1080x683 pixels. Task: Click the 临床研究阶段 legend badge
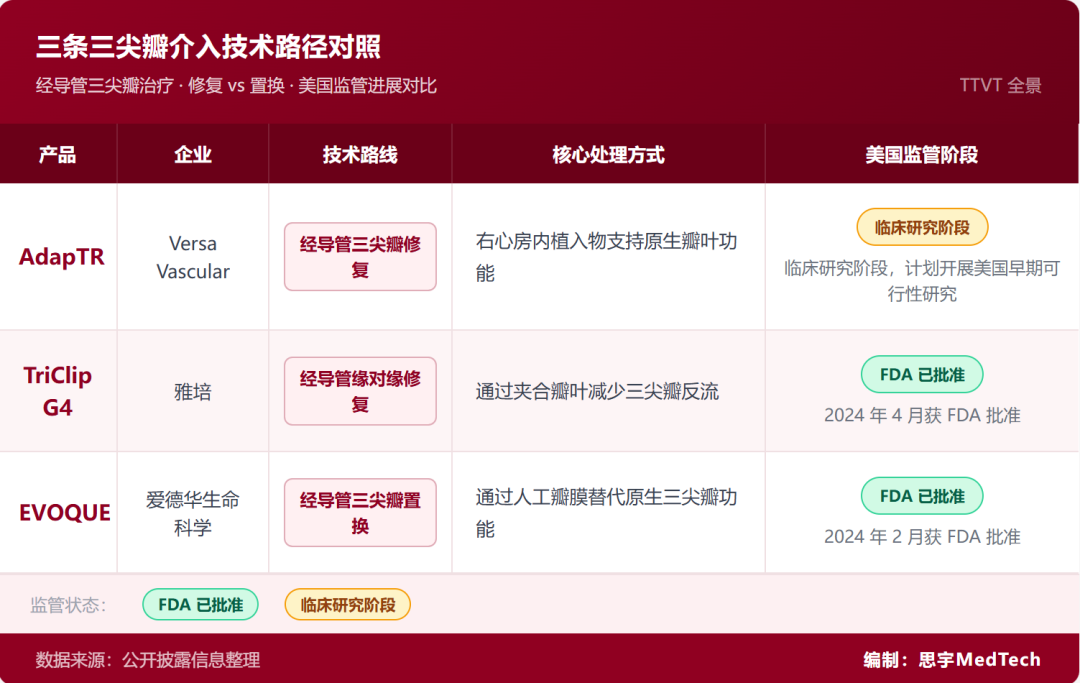[x=348, y=605]
